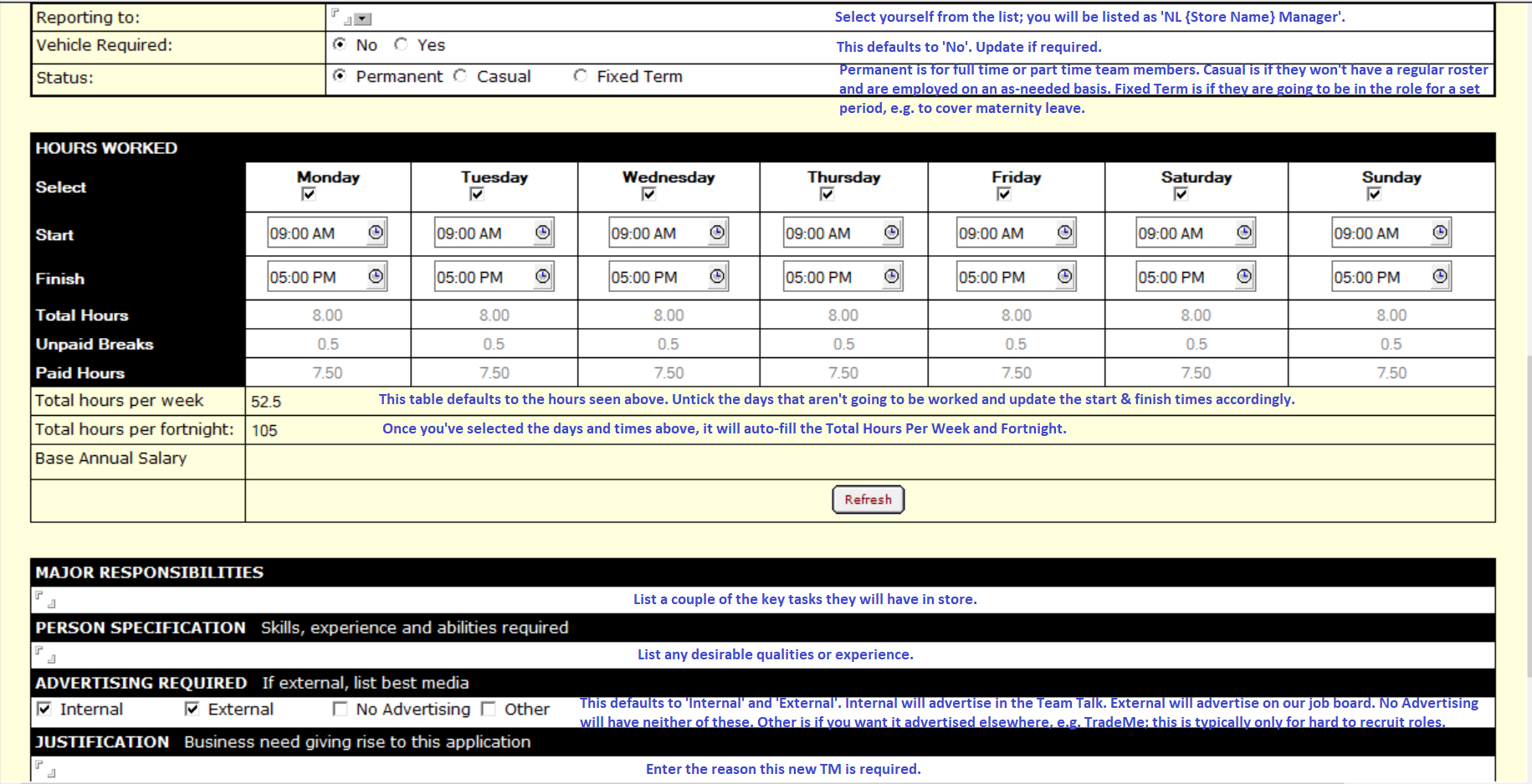Open the Friday Start time picker clock

(1064, 233)
